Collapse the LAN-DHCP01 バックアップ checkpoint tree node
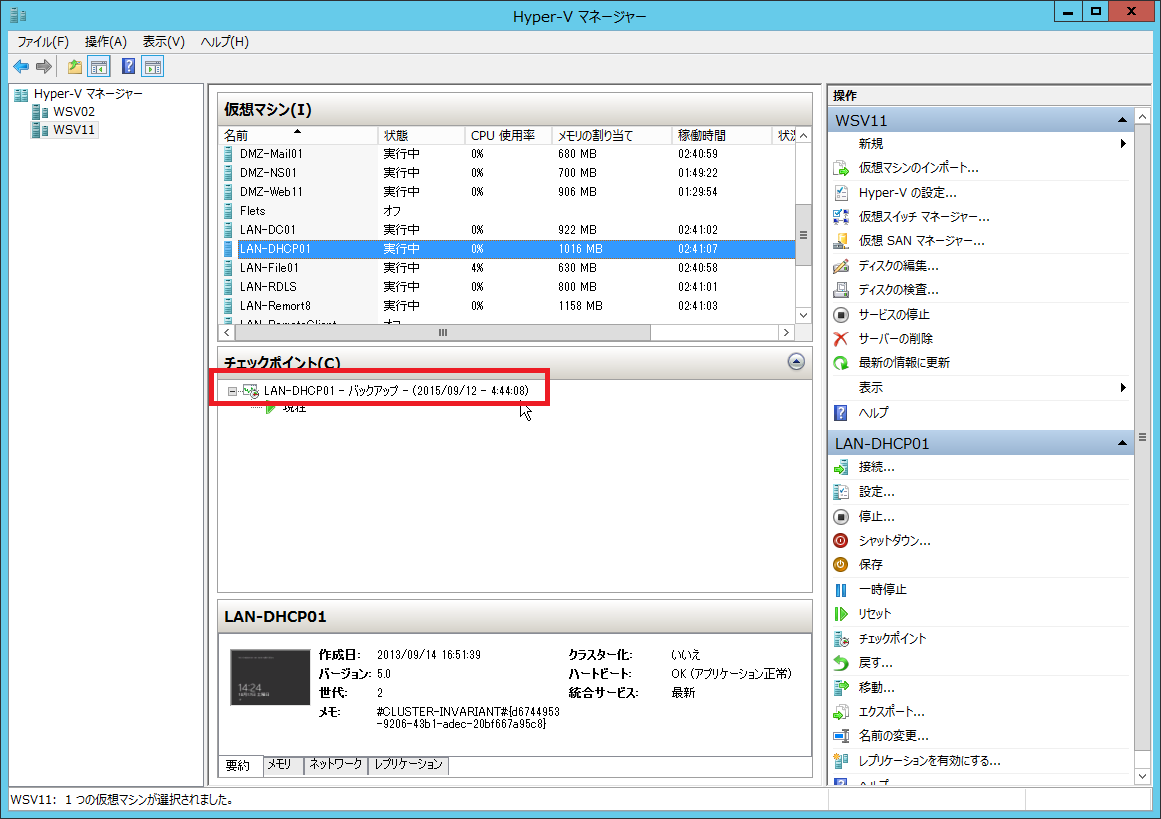Screen dimensions: 1161x819 coord(232,391)
